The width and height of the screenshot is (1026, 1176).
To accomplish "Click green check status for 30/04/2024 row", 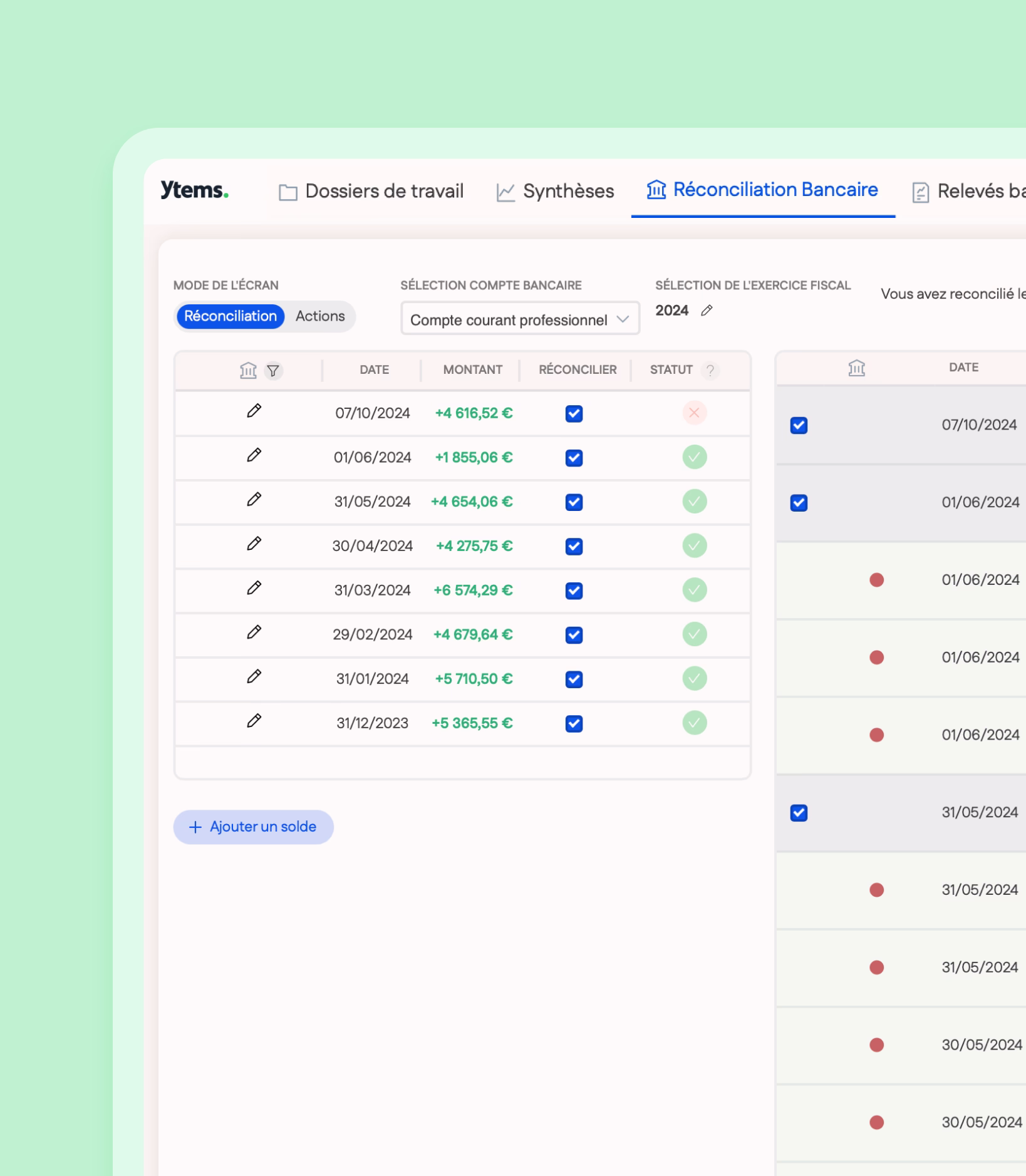I will (694, 545).
